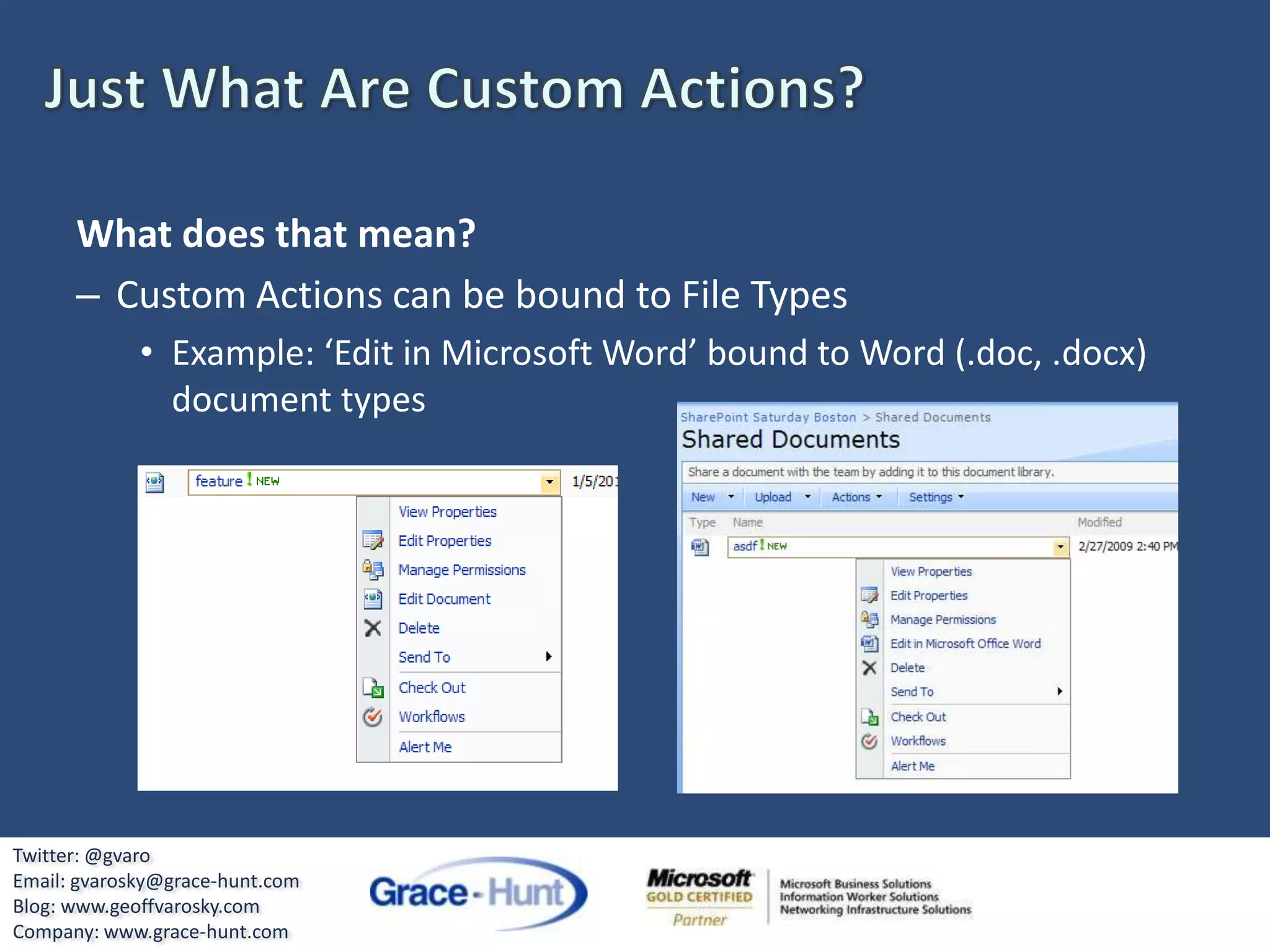This screenshot has height=952, width=1270.
Task: Click the Word file icon beside asdf
Action: [700, 547]
